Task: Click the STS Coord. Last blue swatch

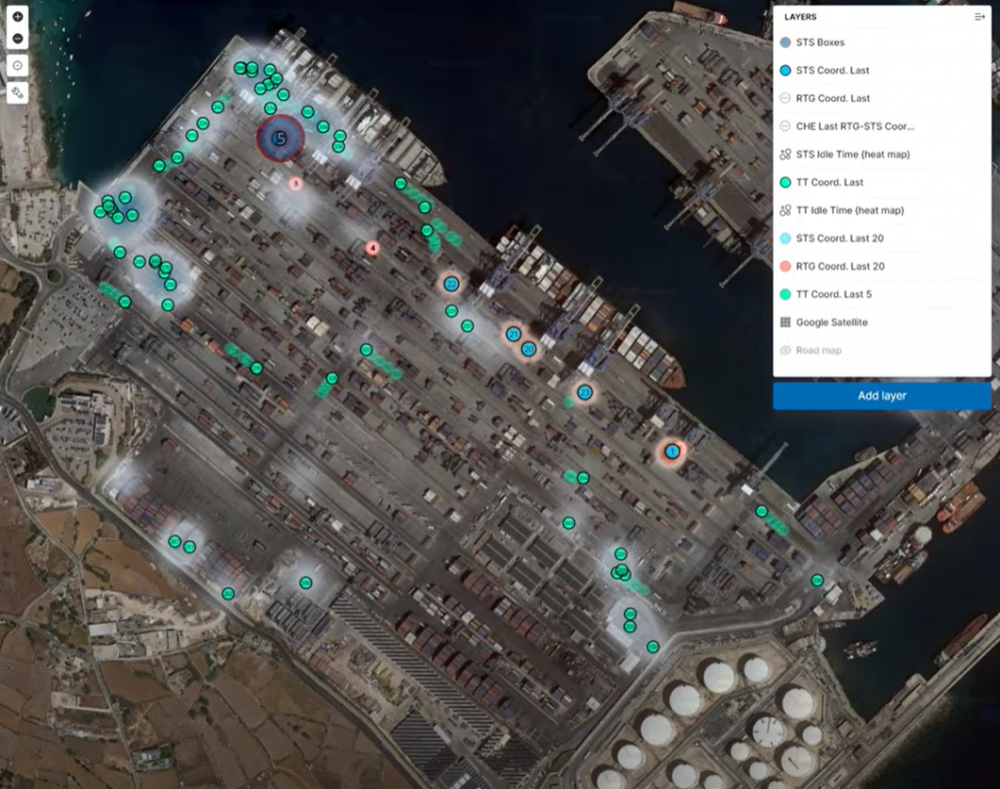Action: pyautogui.click(x=785, y=71)
